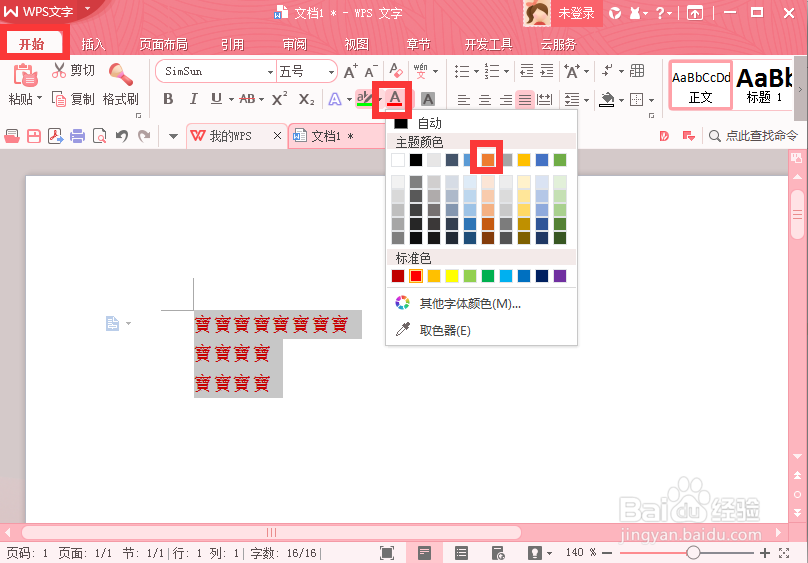
Task: Click the increase indent icon
Action: [x=547, y=71]
